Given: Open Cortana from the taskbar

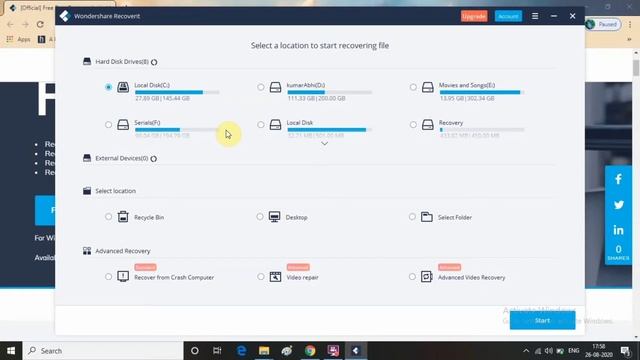Looking at the screenshot, I should (195, 351).
